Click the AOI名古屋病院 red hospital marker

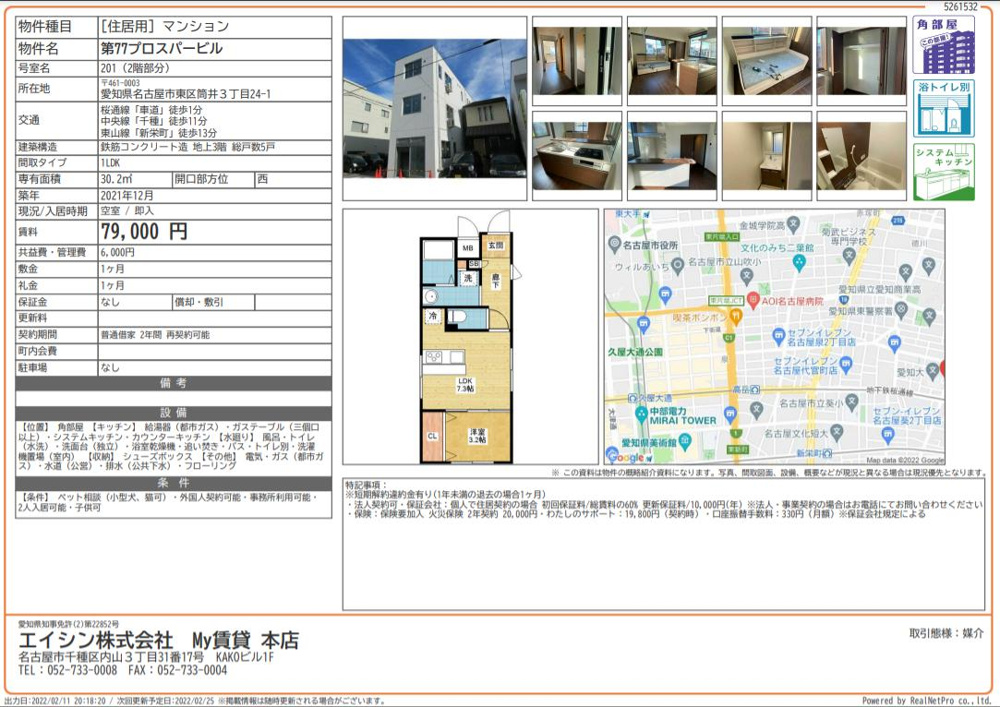(x=753, y=300)
